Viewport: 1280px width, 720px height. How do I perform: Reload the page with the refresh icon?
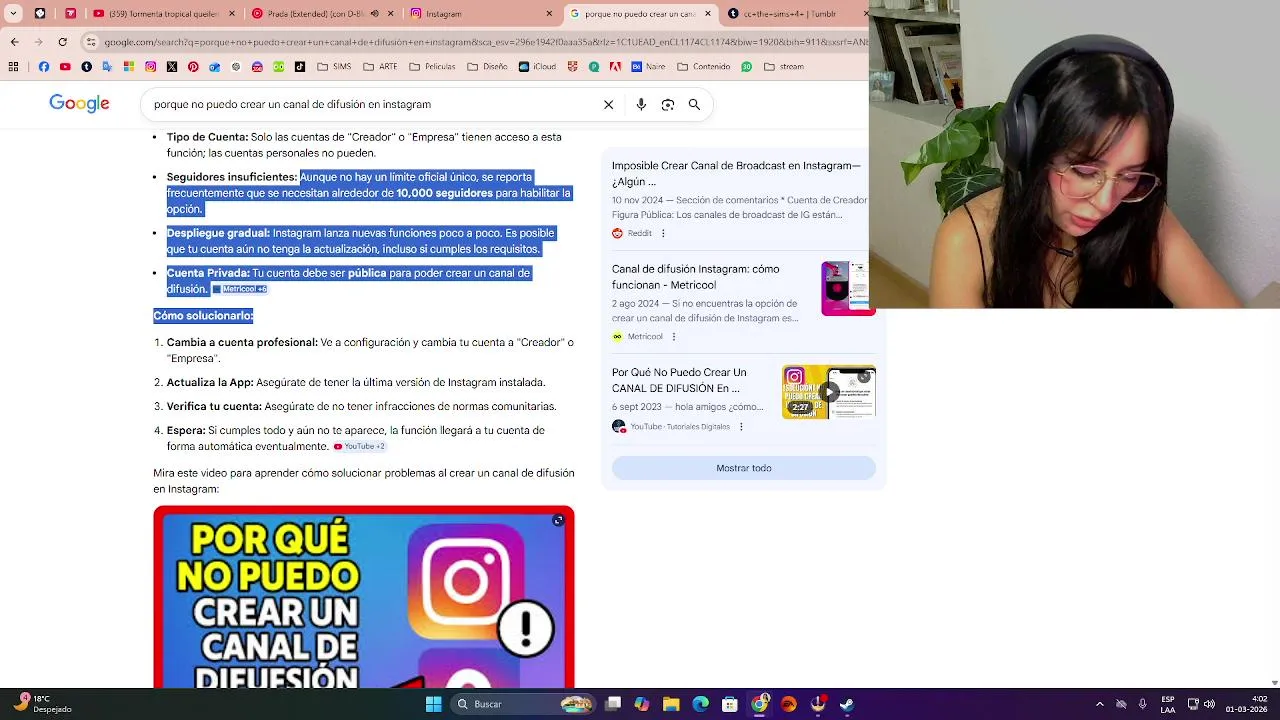tap(63, 42)
